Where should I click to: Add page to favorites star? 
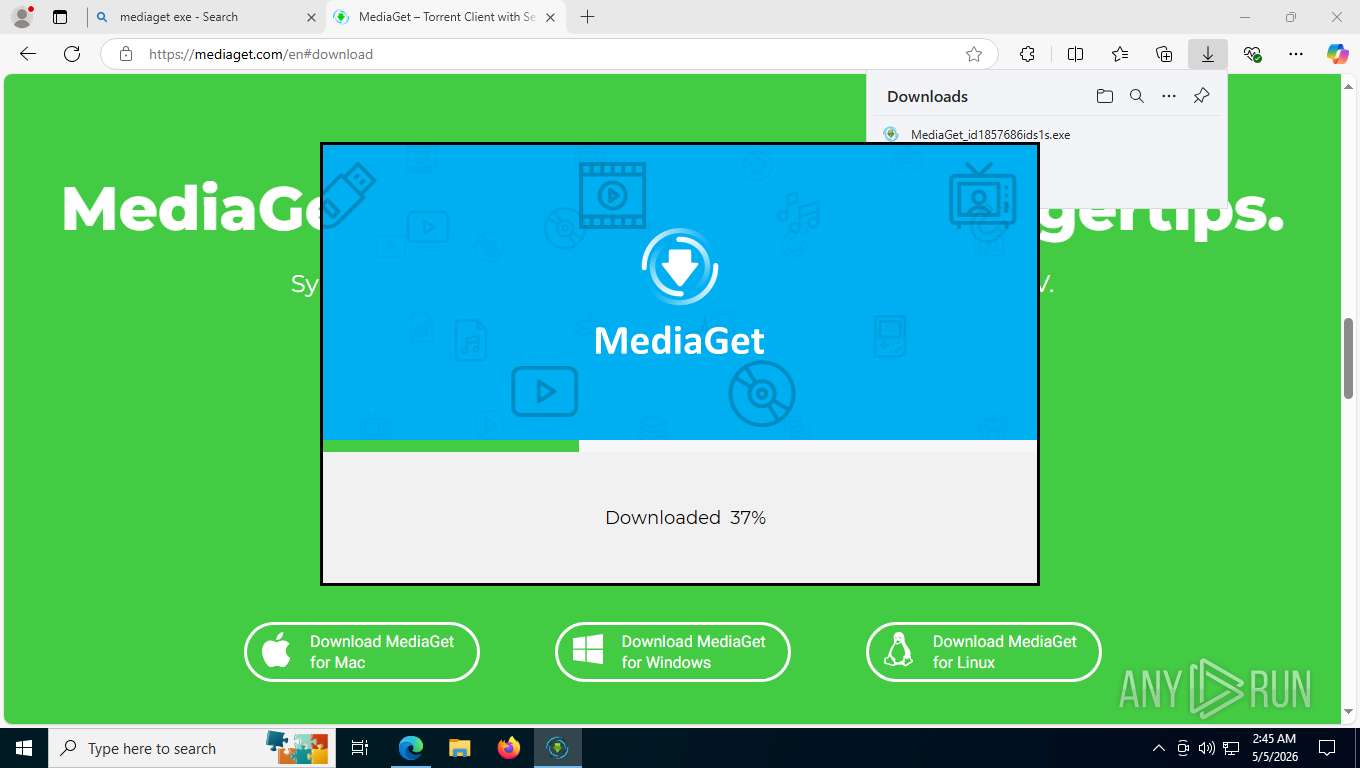pyautogui.click(x=974, y=54)
